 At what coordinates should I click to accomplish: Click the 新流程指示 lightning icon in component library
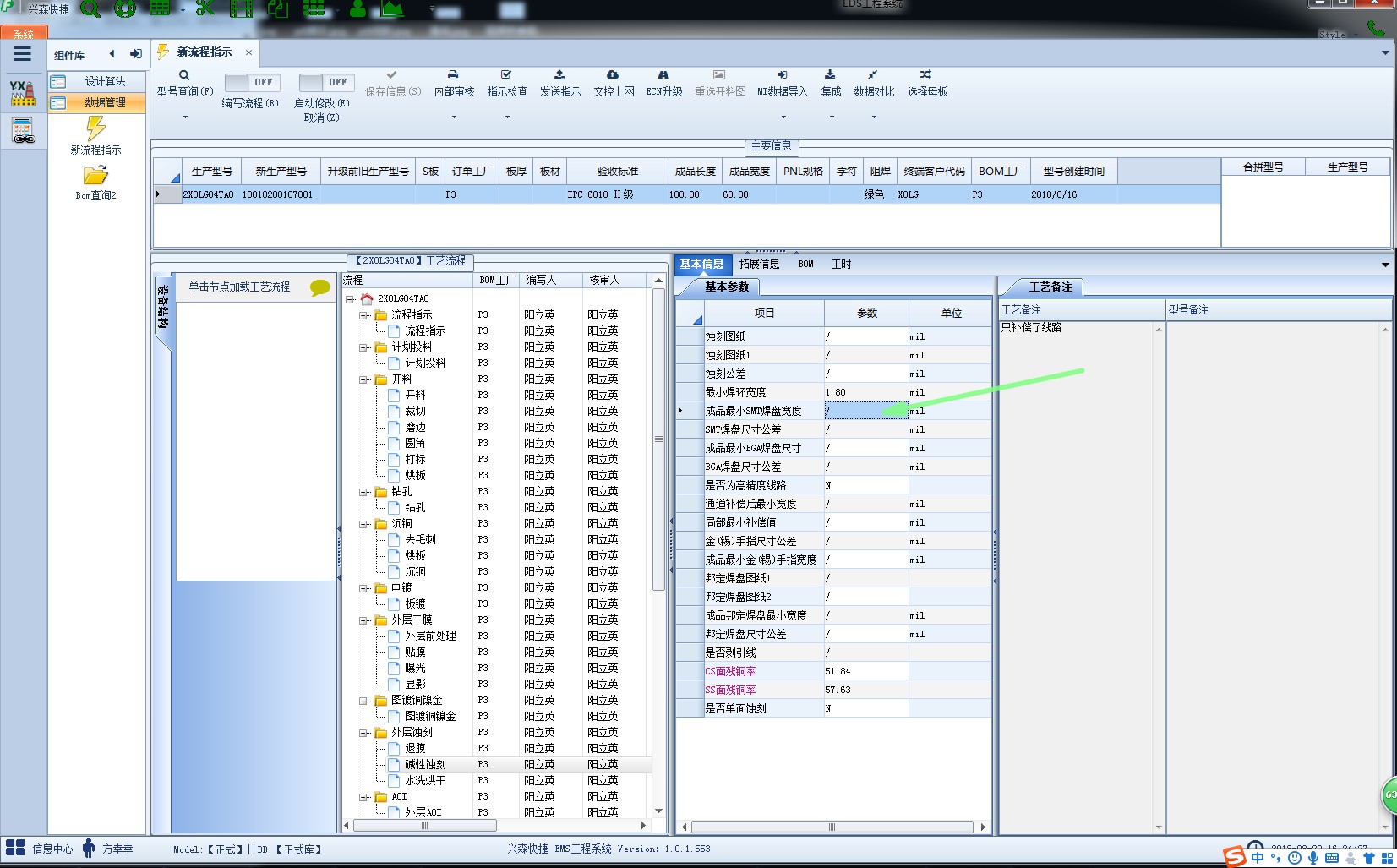pyautogui.click(x=95, y=128)
